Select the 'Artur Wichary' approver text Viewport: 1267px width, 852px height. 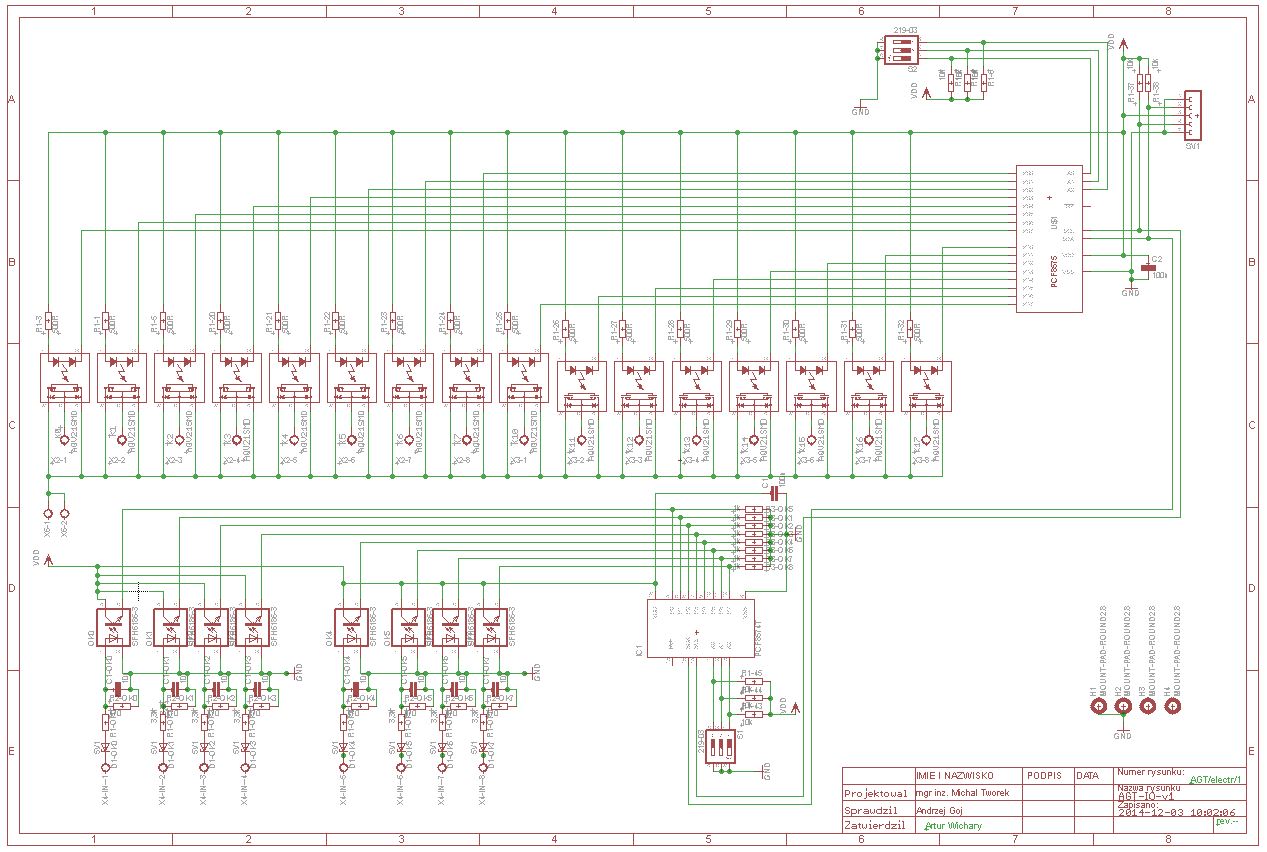point(953,826)
